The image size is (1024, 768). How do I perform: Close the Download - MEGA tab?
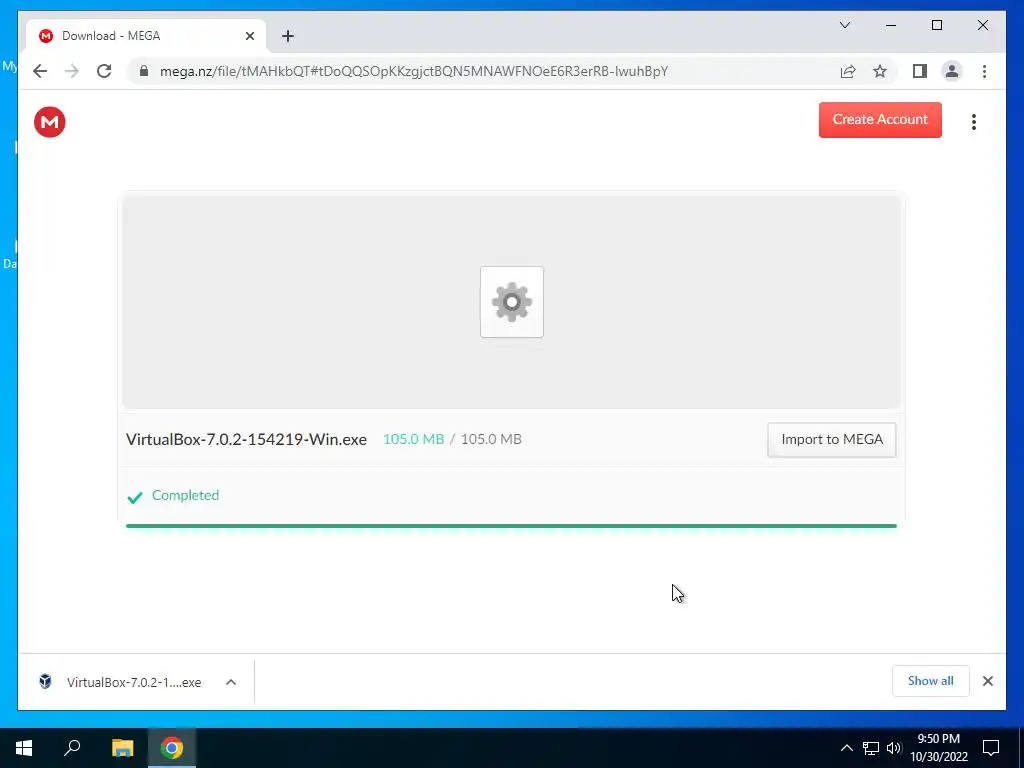pos(249,36)
